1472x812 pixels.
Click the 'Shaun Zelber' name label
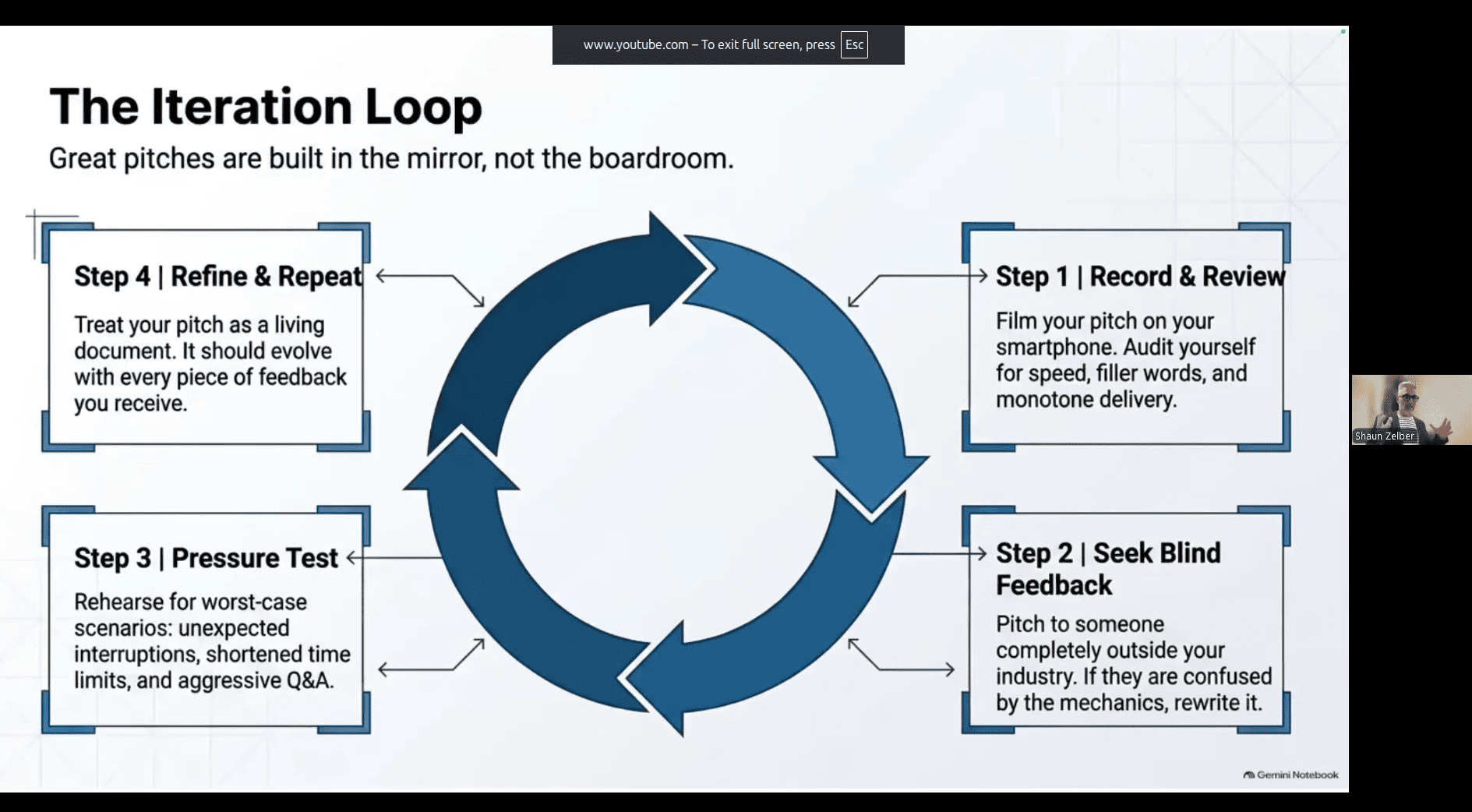point(1384,436)
